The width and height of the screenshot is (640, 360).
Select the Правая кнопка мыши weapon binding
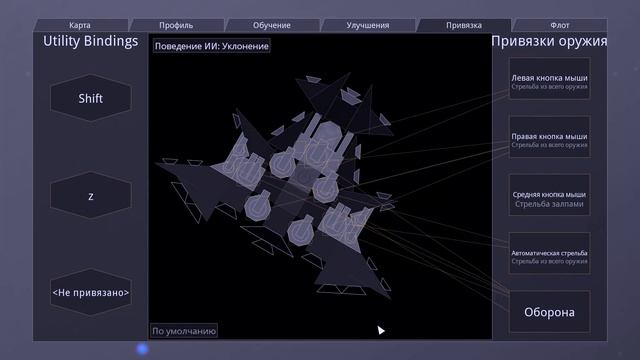pos(549,137)
